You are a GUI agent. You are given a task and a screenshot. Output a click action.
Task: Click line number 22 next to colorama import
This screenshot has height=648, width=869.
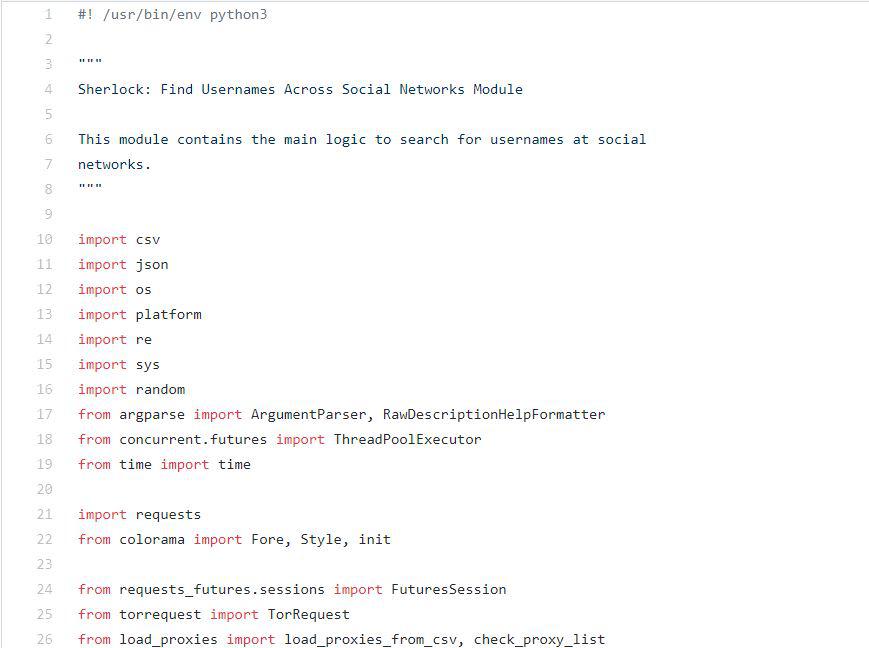coord(44,540)
